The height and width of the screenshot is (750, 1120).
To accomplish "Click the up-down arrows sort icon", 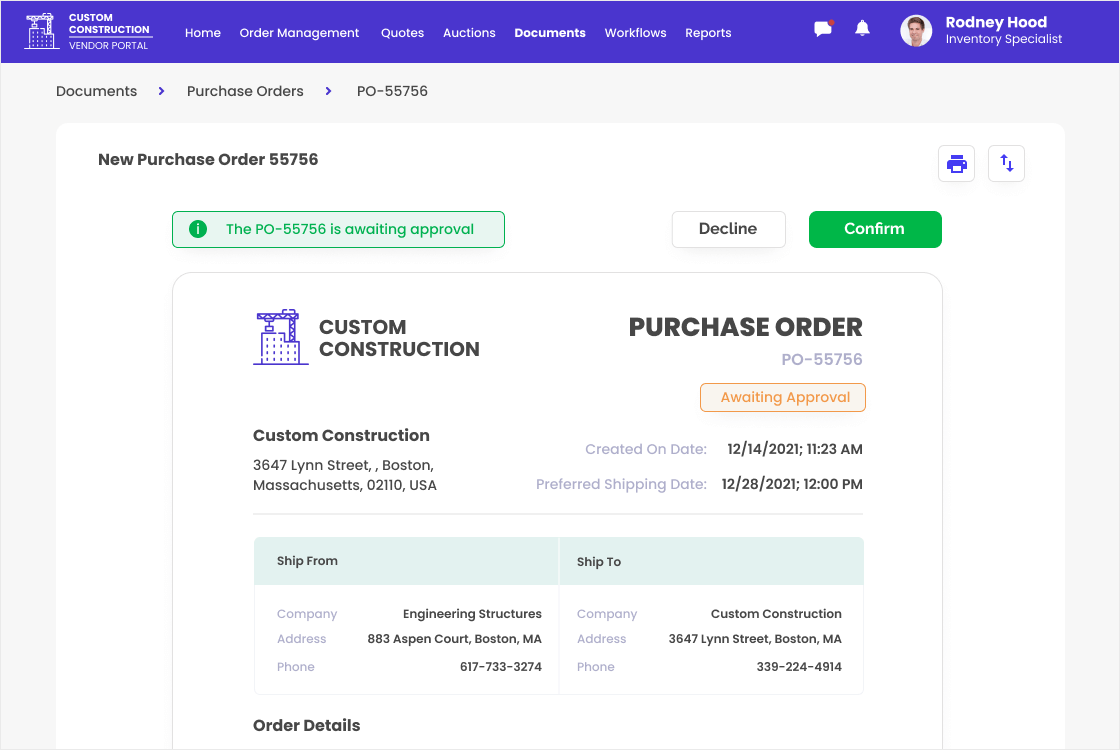I will (1006, 164).
